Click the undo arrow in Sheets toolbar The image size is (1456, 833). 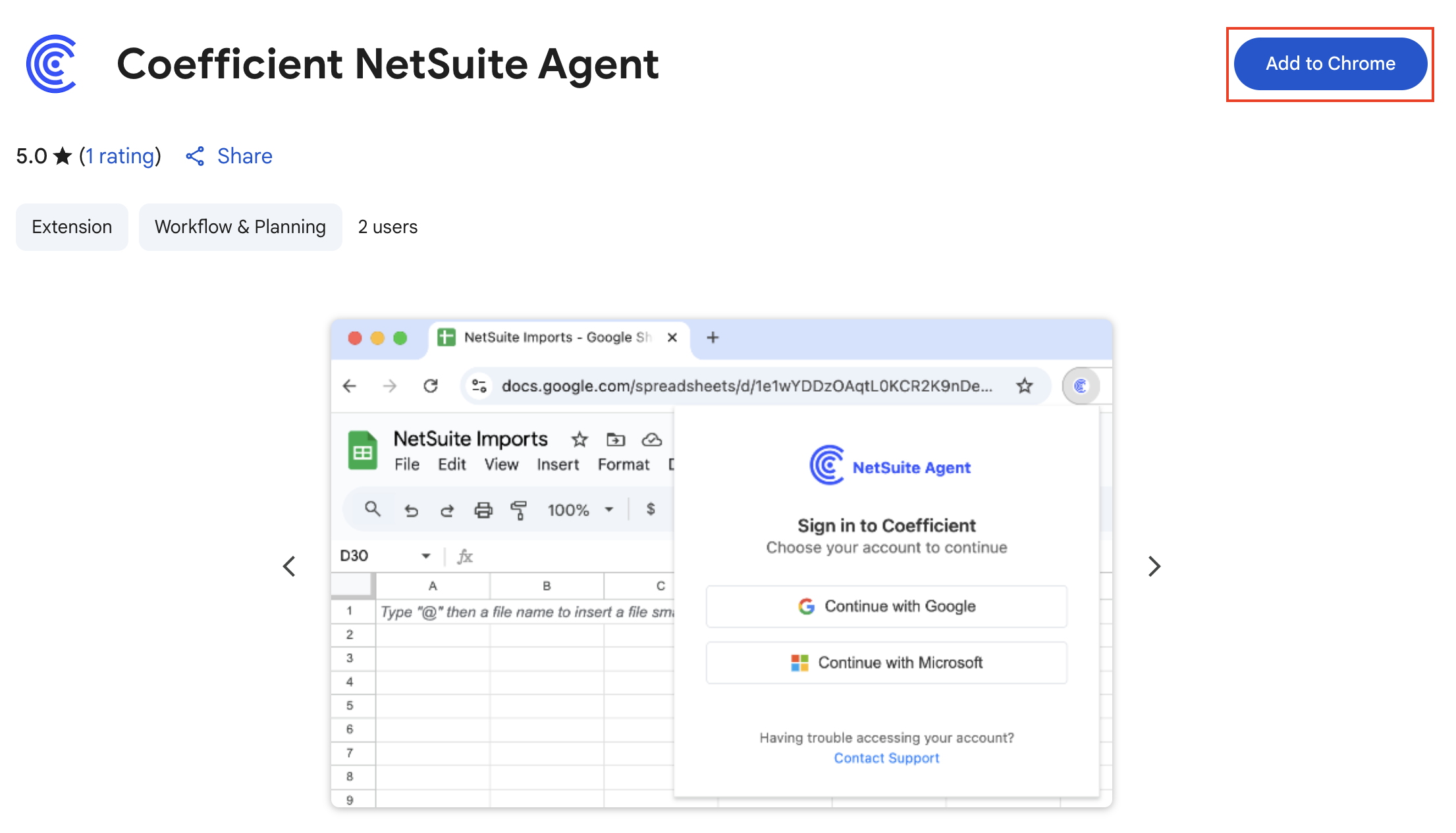pos(412,510)
